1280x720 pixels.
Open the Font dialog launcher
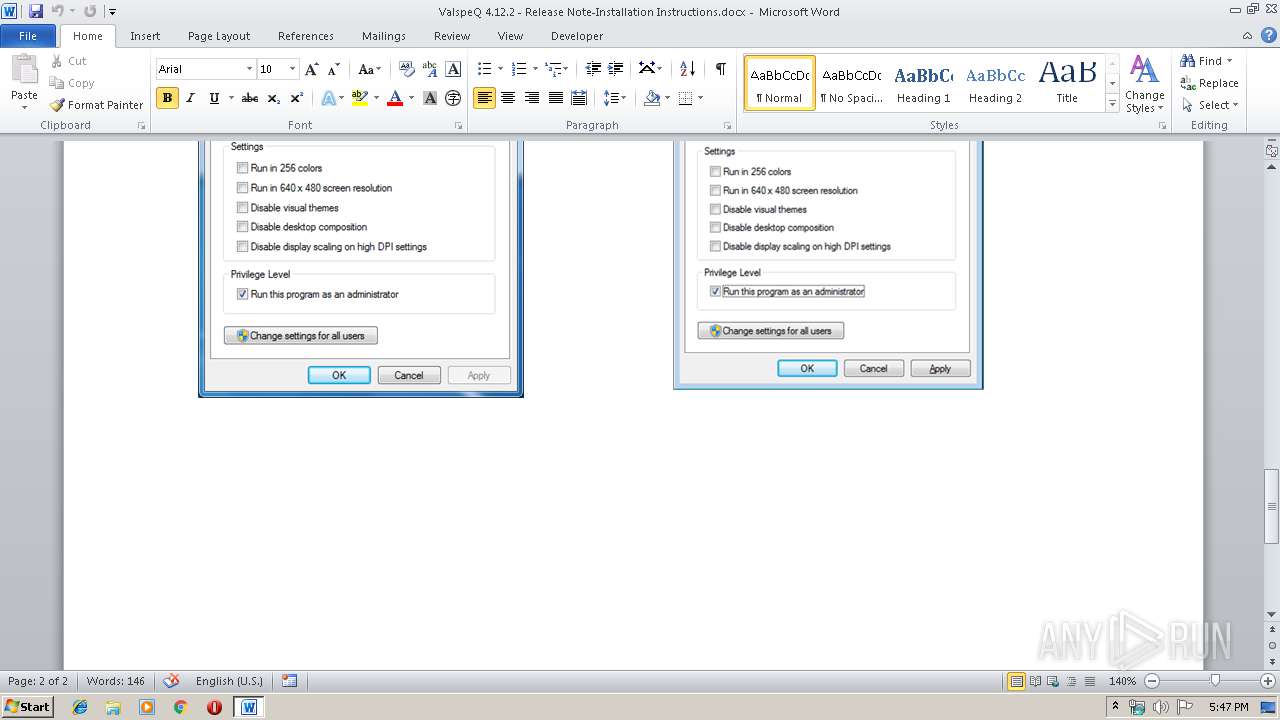coord(459,126)
